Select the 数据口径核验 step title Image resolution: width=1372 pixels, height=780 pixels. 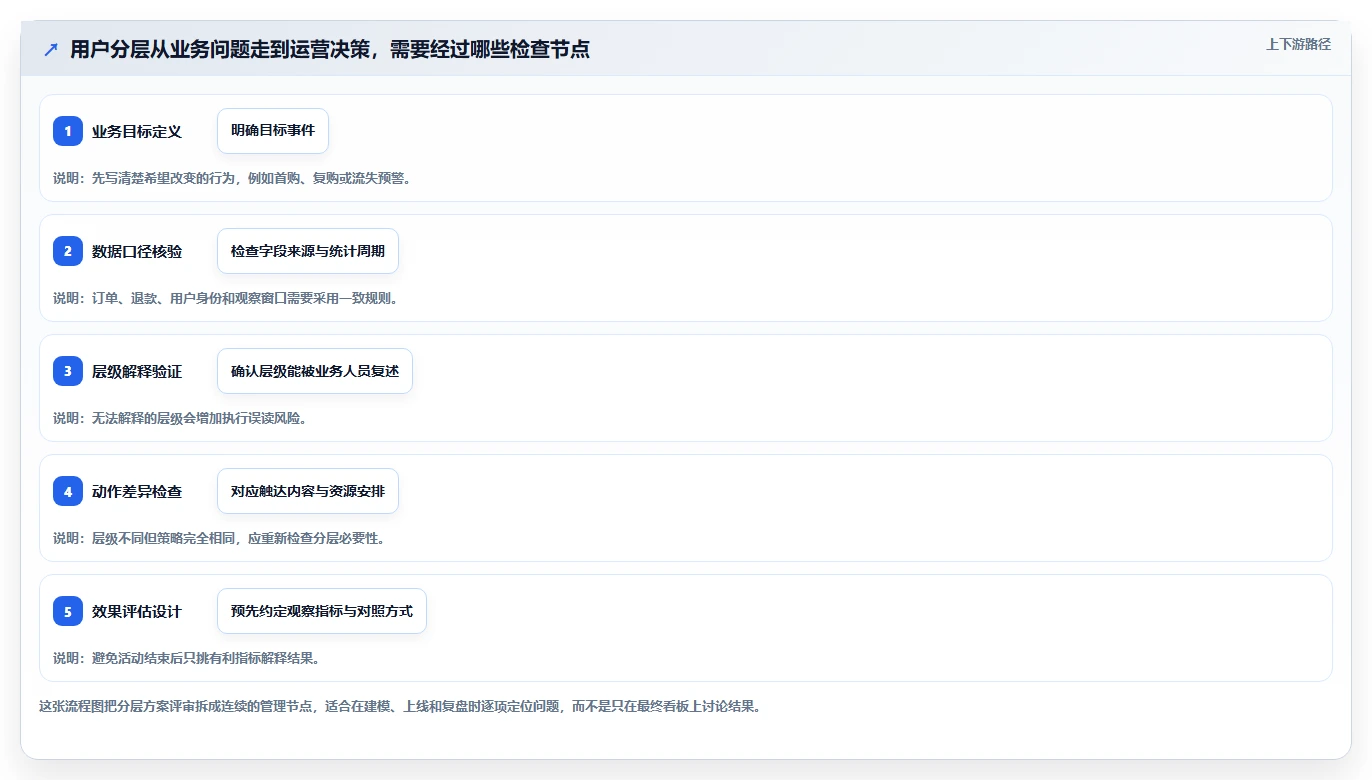point(137,252)
